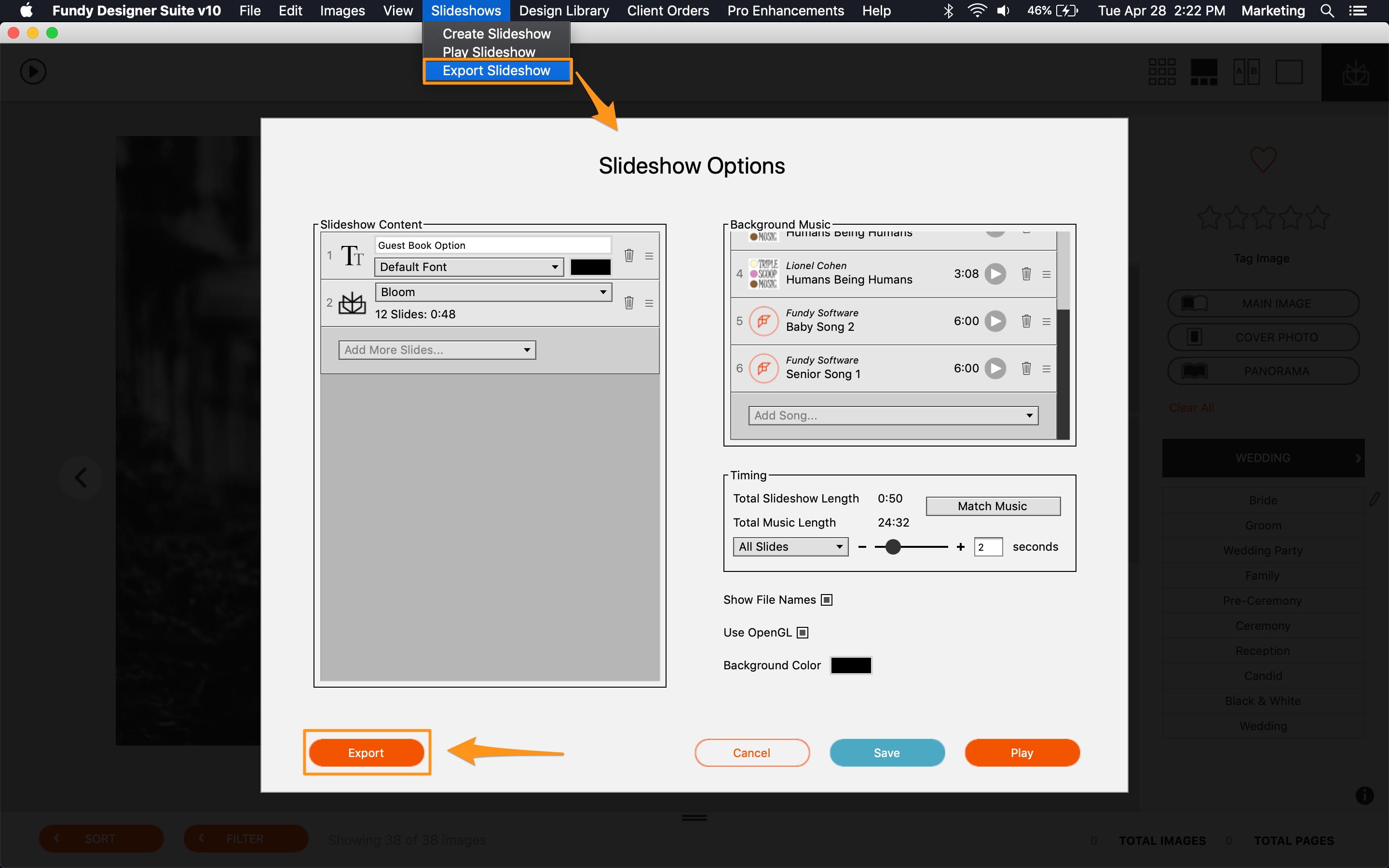Click the Bluetooth status icon

point(948,10)
